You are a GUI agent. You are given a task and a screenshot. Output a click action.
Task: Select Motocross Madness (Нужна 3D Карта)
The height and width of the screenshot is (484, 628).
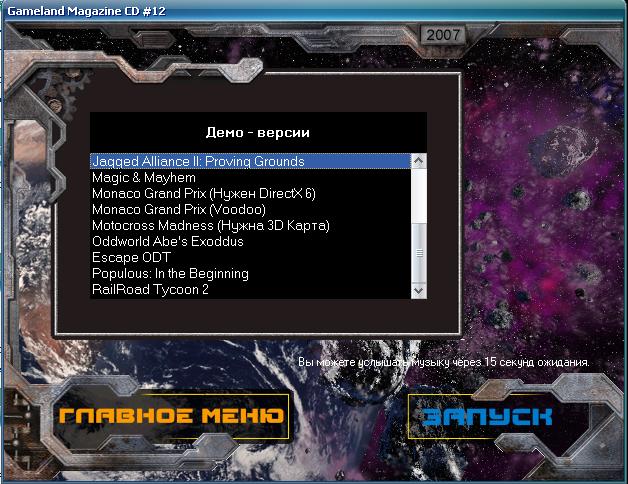coord(251,226)
